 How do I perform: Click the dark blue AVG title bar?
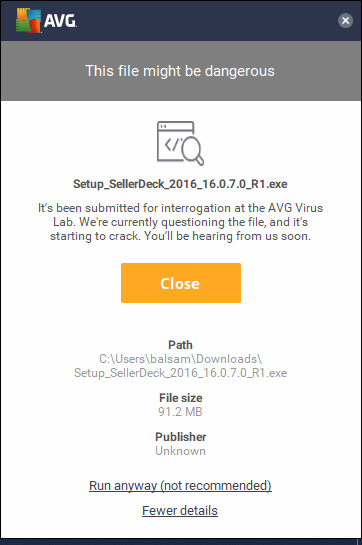tap(180, 21)
